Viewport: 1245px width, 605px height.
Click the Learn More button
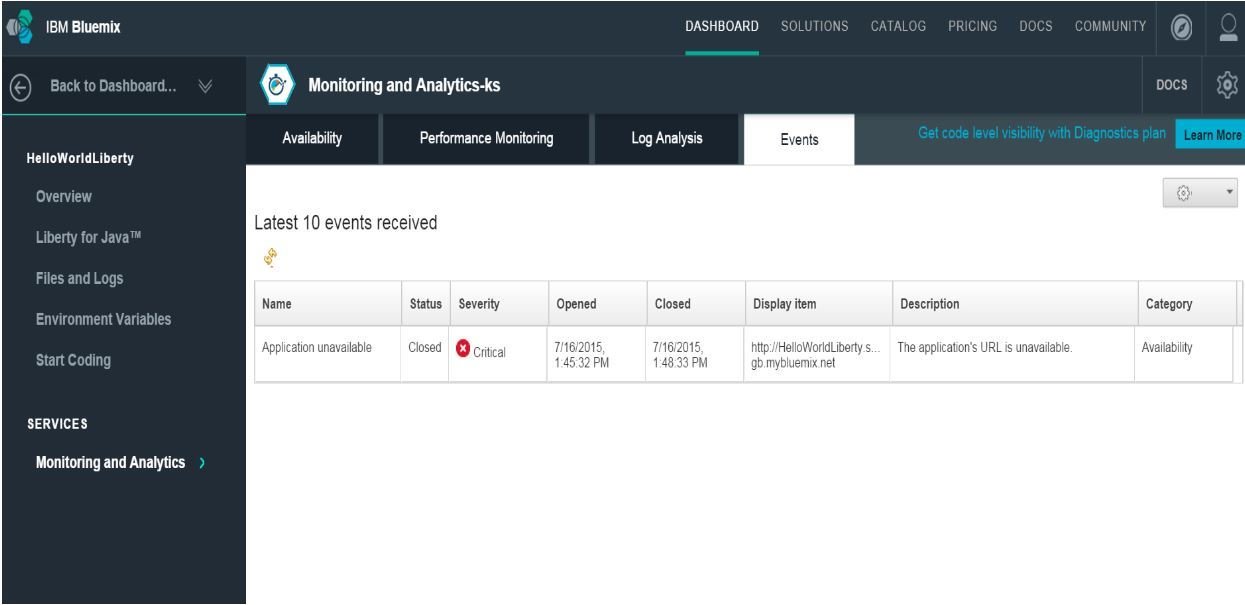click(x=1212, y=135)
